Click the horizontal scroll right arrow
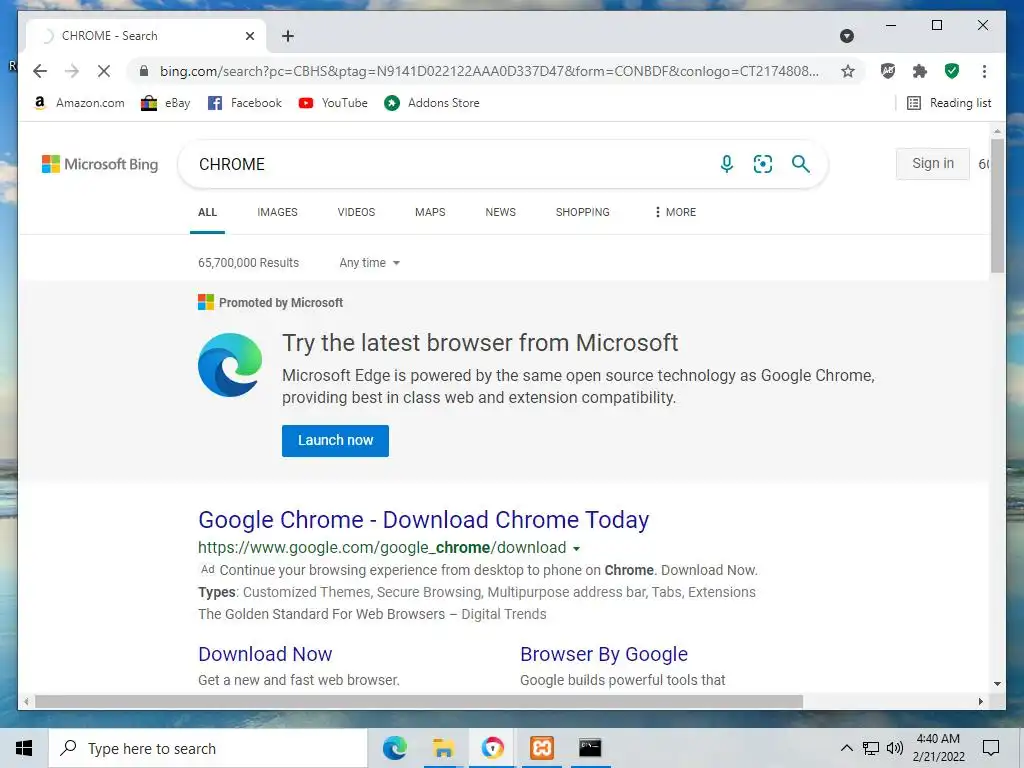Image resolution: width=1024 pixels, height=768 pixels. [x=981, y=701]
